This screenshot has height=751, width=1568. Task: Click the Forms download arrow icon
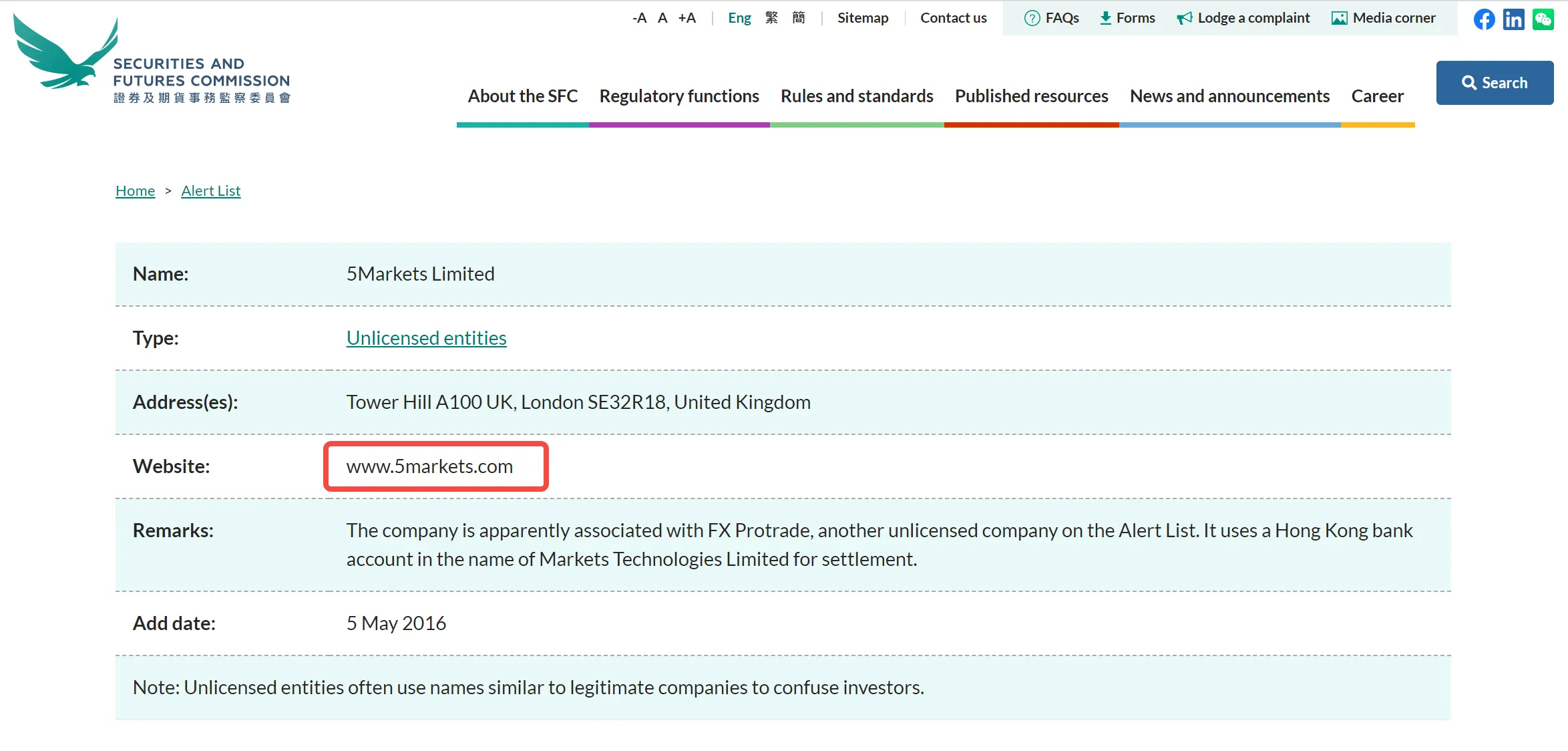[x=1106, y=18]
